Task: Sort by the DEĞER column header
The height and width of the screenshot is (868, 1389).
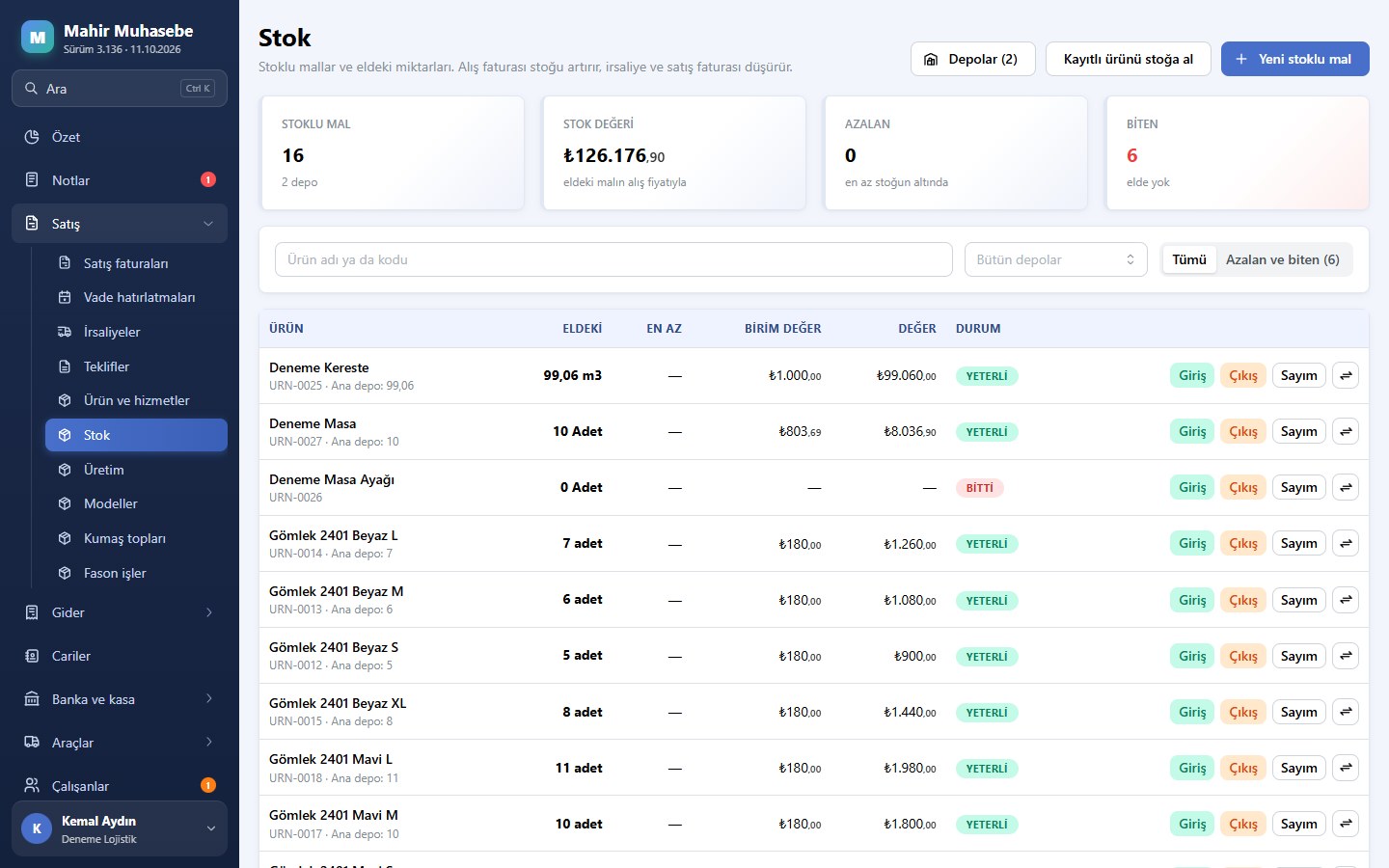Action: pos(917,329)
